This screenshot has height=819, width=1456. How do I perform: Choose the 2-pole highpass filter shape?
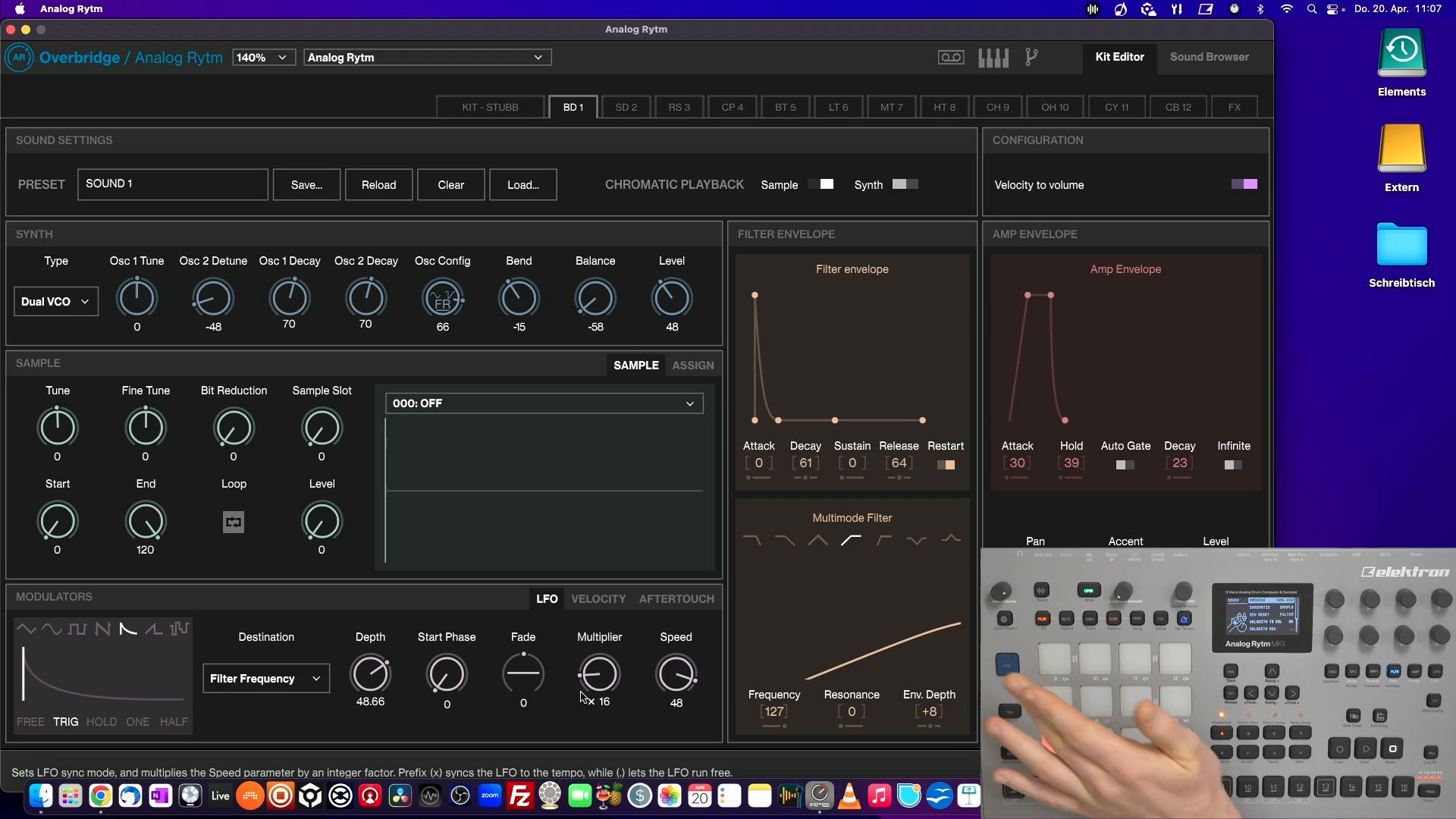click(884, 540)
